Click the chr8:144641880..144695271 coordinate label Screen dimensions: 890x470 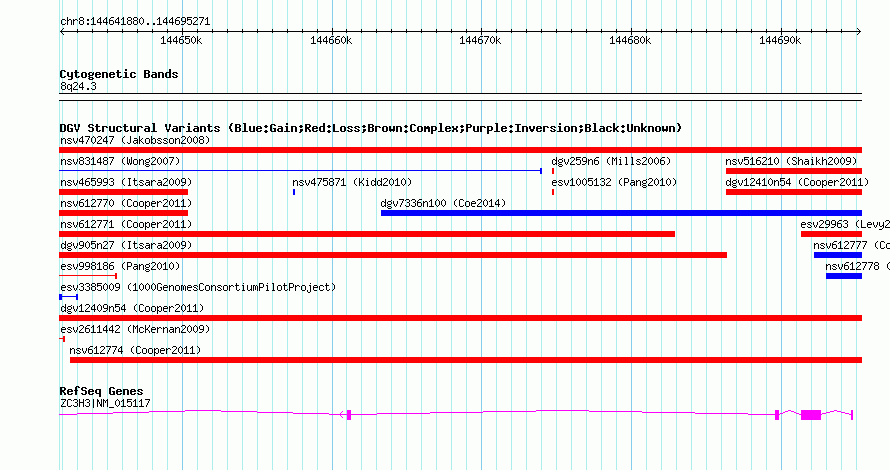click(135, 22)
